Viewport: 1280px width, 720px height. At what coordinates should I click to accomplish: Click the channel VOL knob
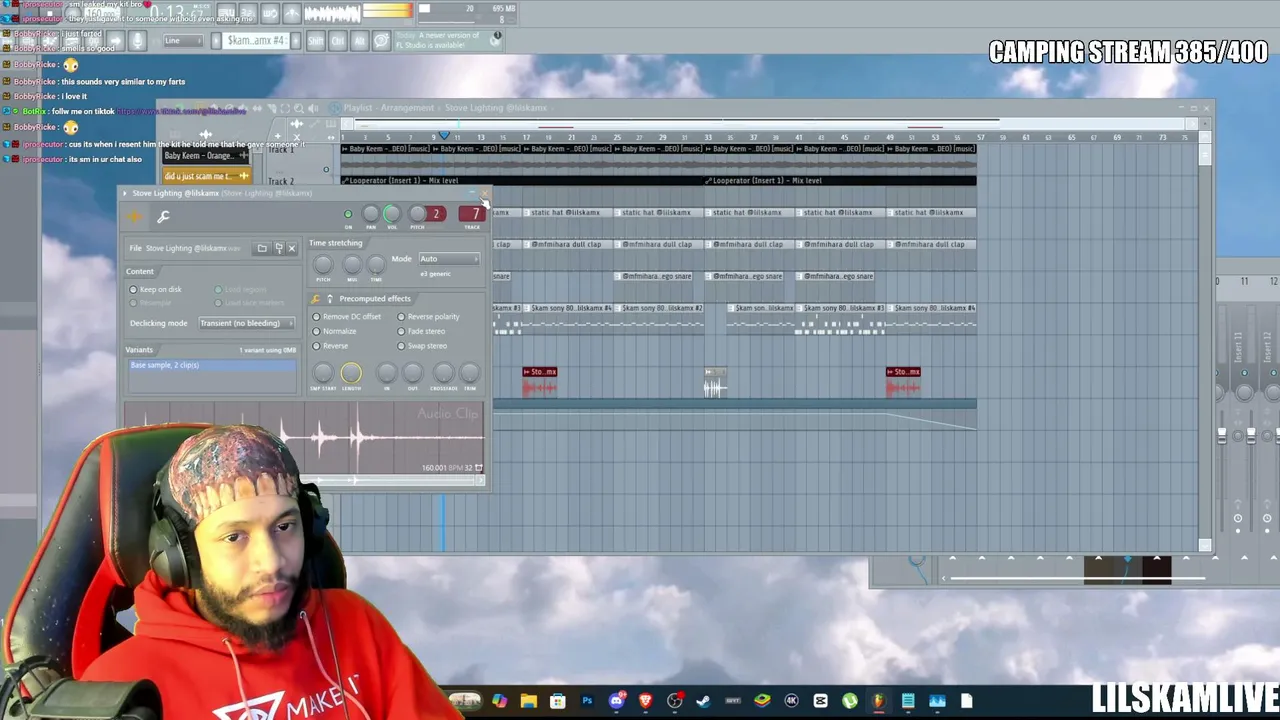tap(392, 214)
